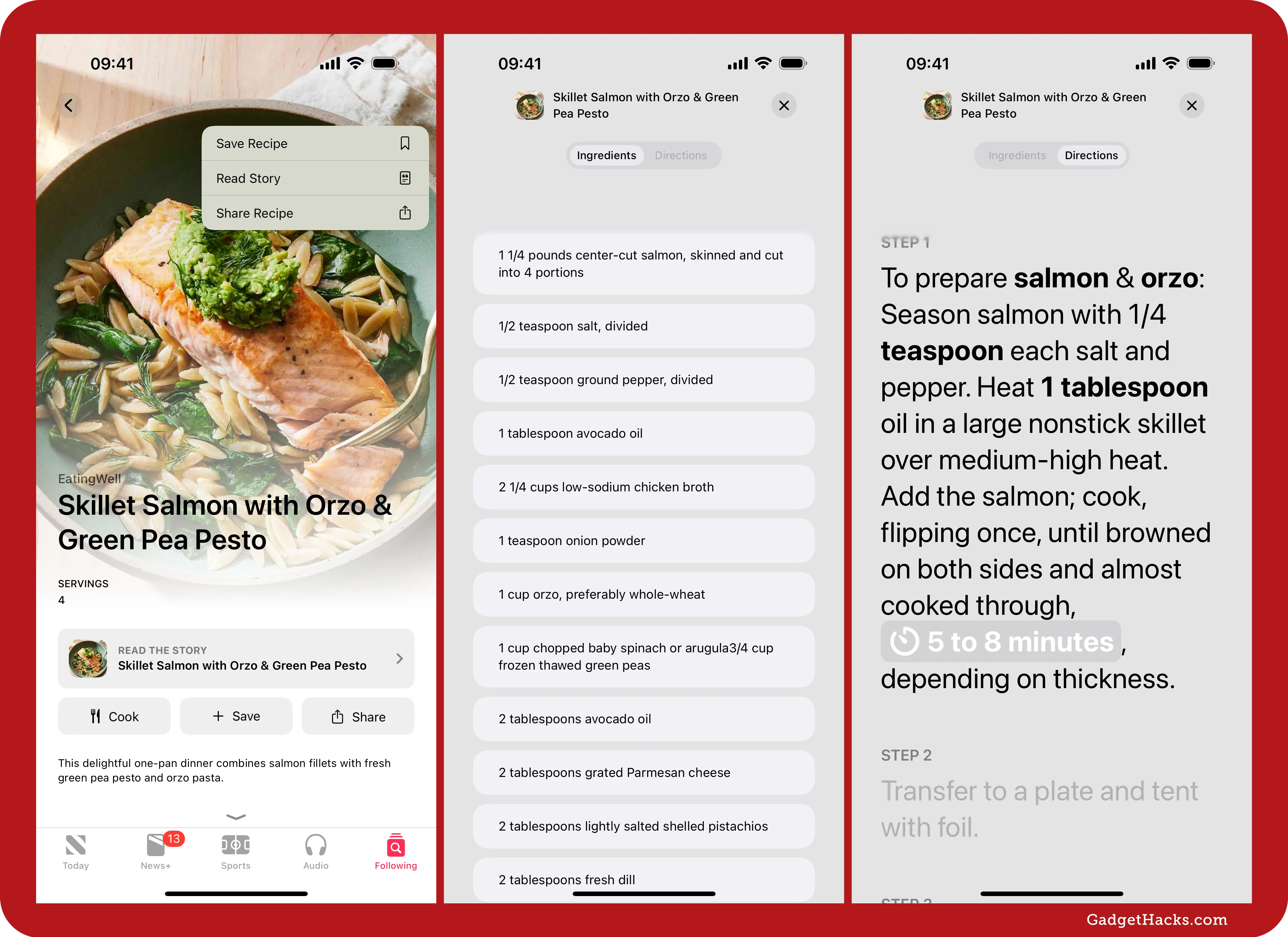Tap the Share Recipe icon

pyautogui.click(x=405, y=213)
